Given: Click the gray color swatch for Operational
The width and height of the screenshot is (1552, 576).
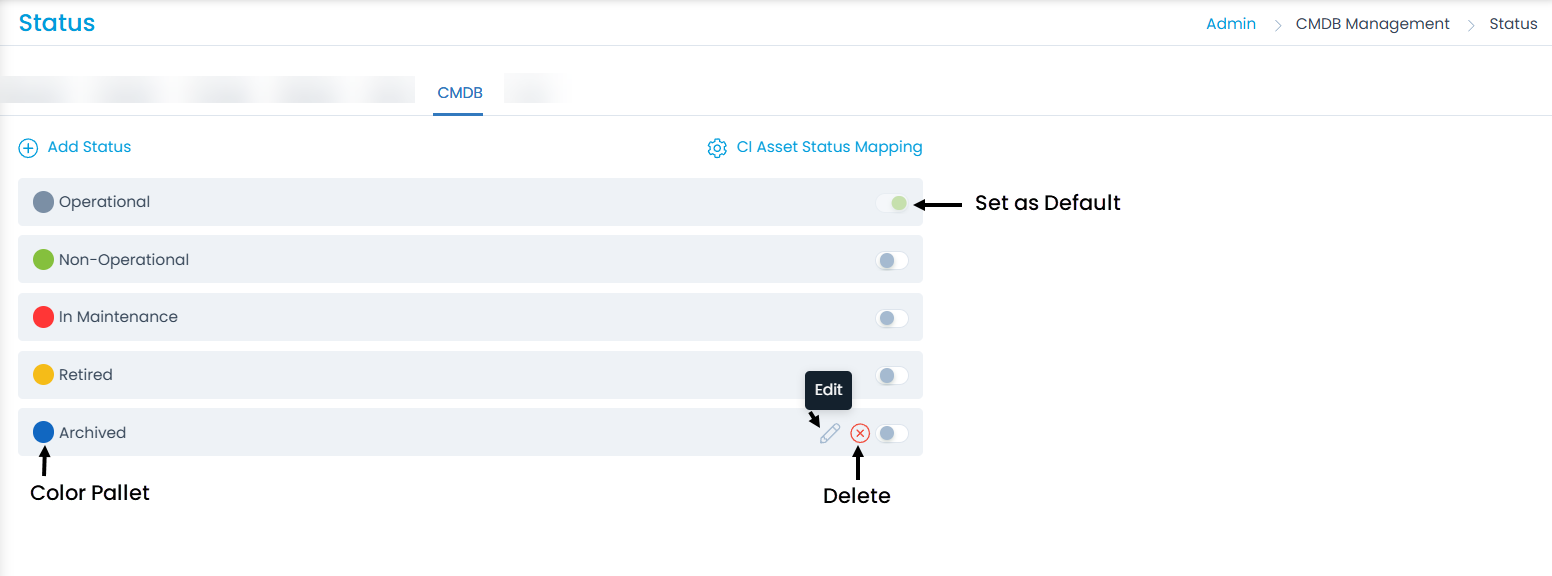Looking at the screenshot, I should tap(43, 202).
